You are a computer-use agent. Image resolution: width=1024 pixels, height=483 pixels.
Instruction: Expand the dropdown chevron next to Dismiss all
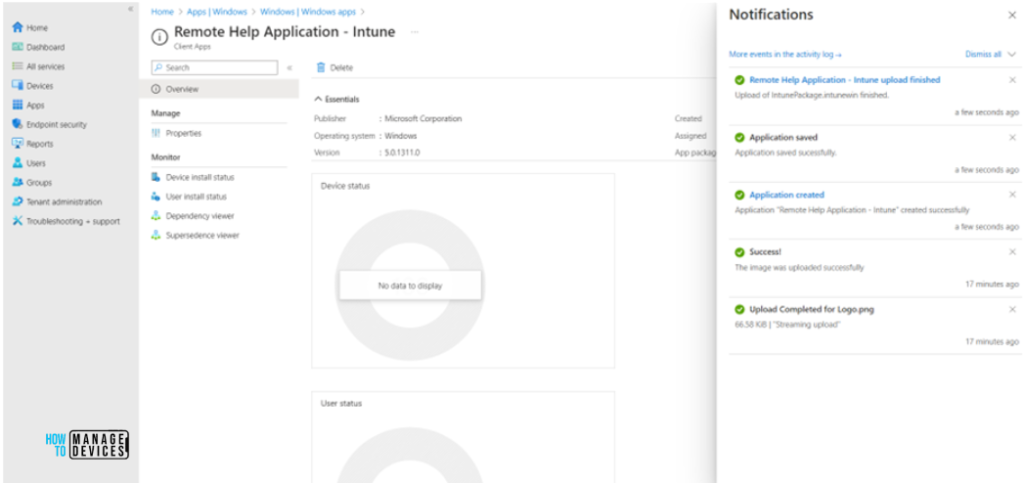tap(1012, 54)
